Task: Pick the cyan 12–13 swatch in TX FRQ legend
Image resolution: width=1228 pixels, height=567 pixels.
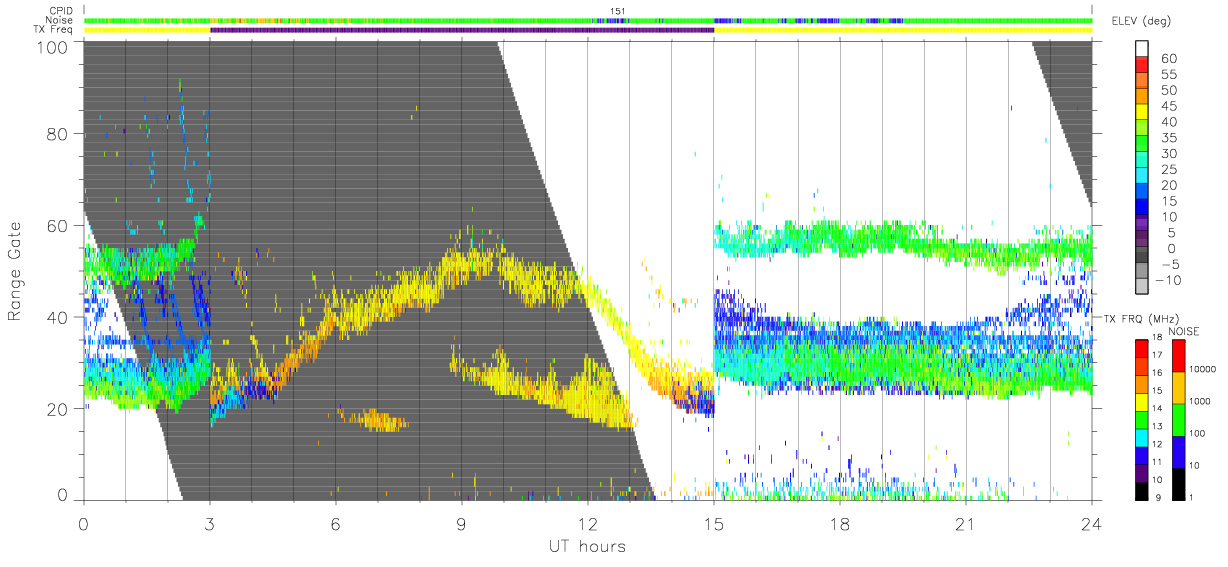Action: click(x=1144, y=438)
